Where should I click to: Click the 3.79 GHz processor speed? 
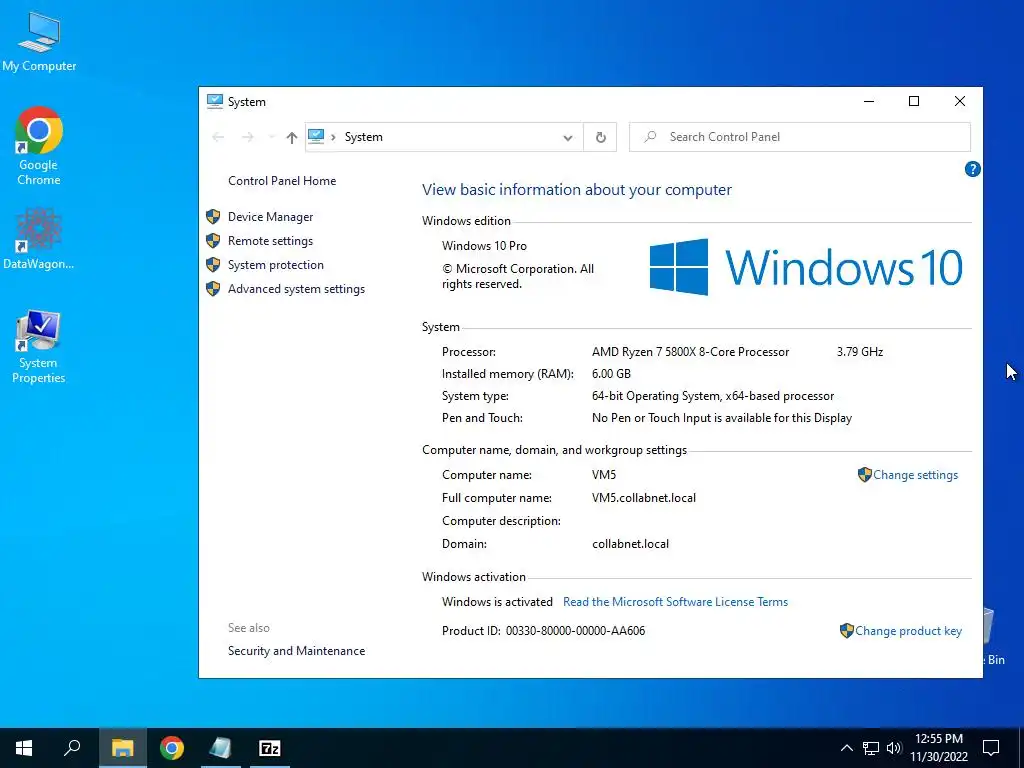859,352
